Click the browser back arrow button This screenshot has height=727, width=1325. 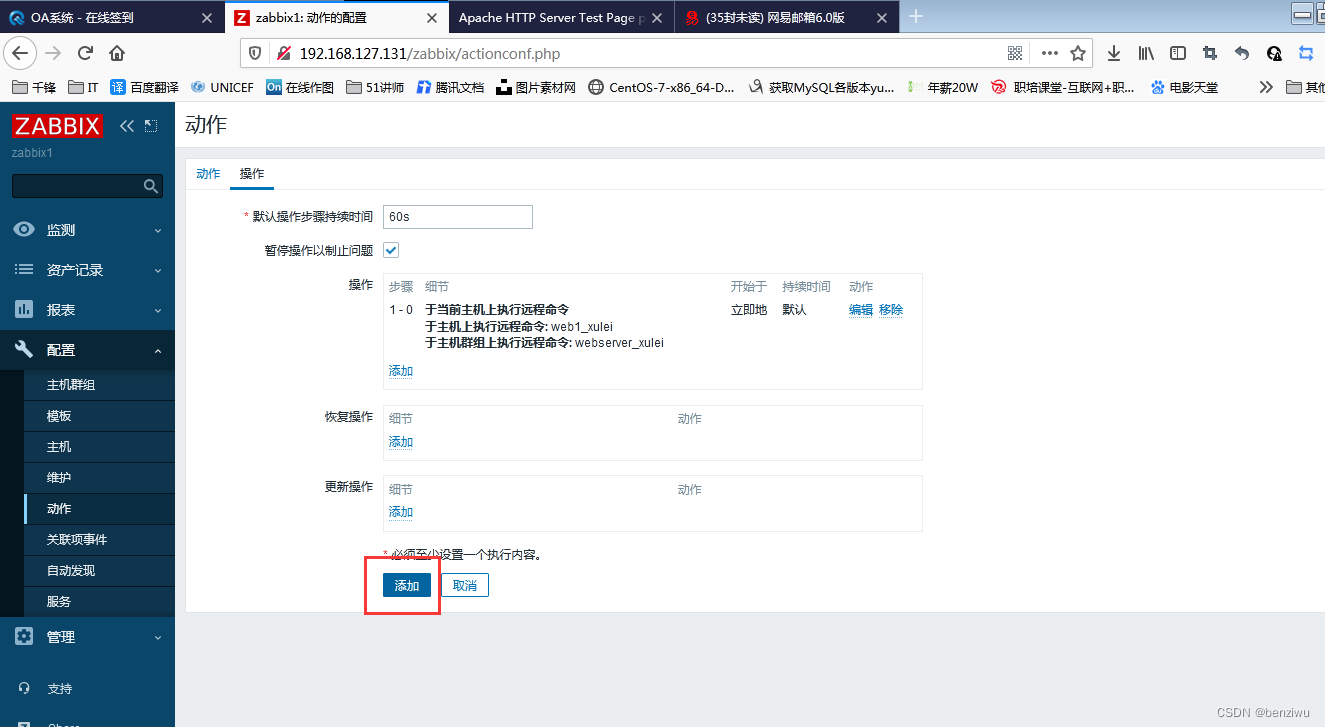(x=21, y=53)
